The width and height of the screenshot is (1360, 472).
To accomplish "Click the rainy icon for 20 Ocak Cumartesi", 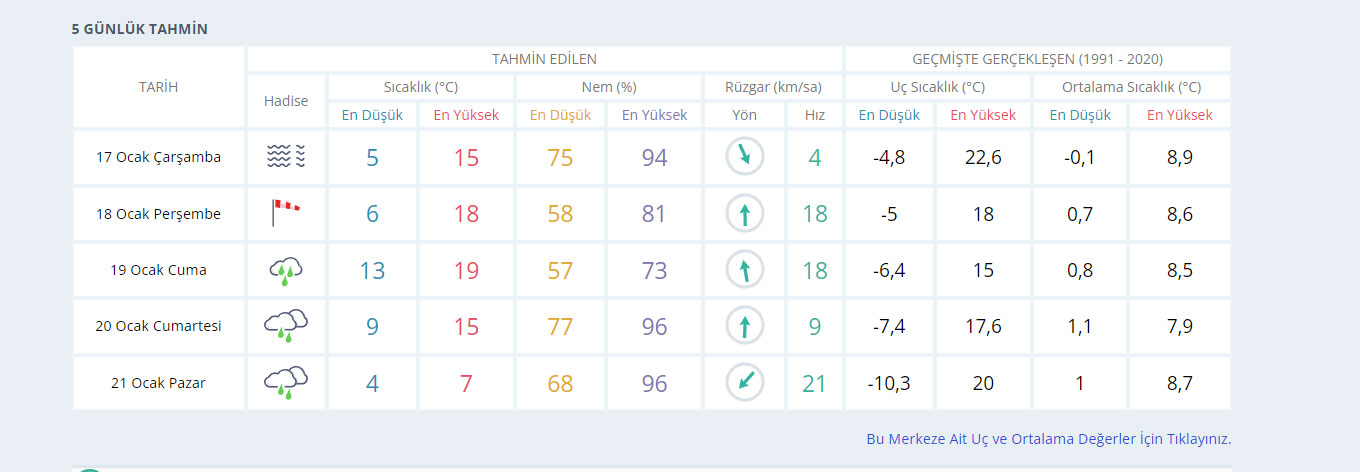I will tap(286, 326).
